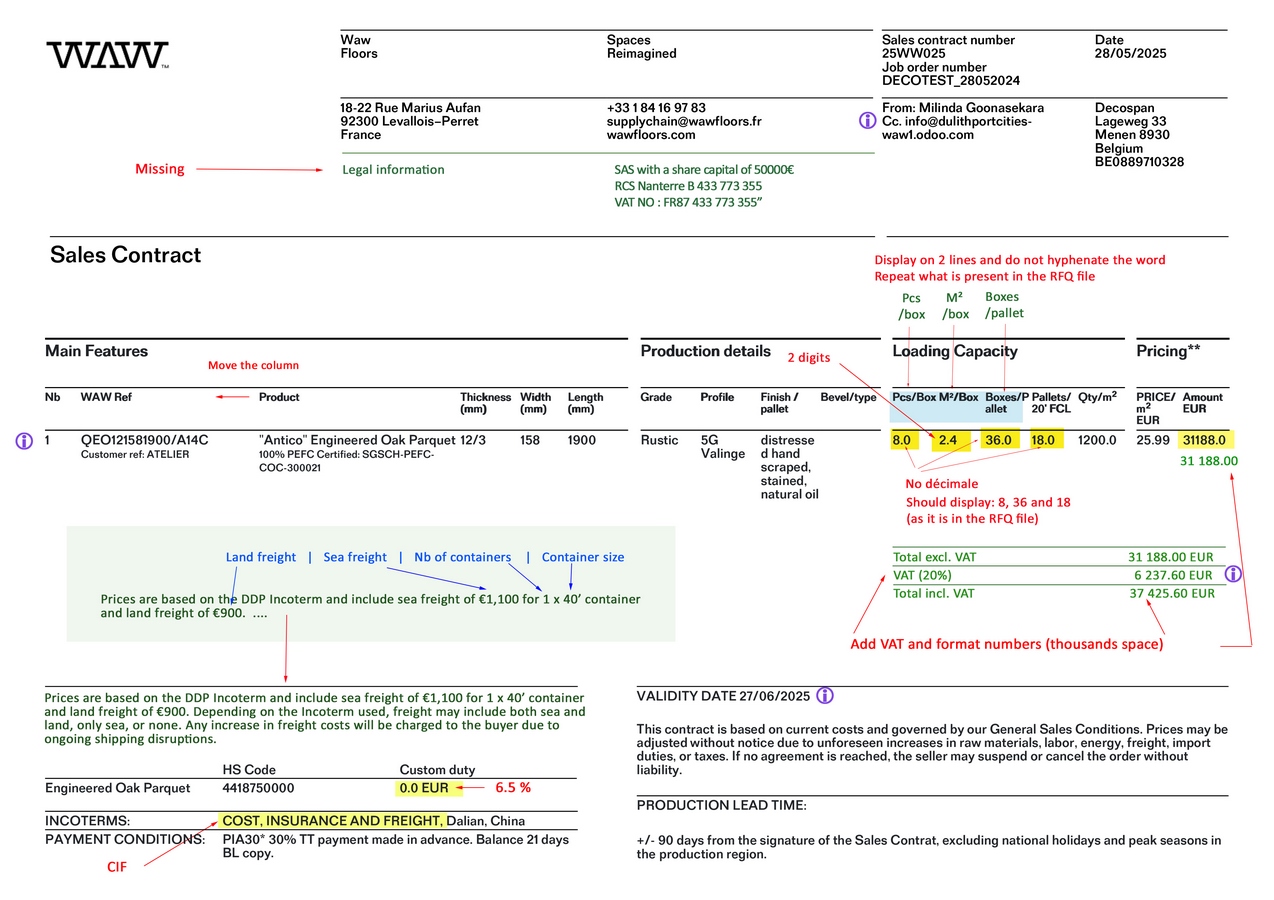Click the highlighted M²/Box value 2.4
Screen dimensions: 1274x900
pyautogui.click(x=948, y=440)
